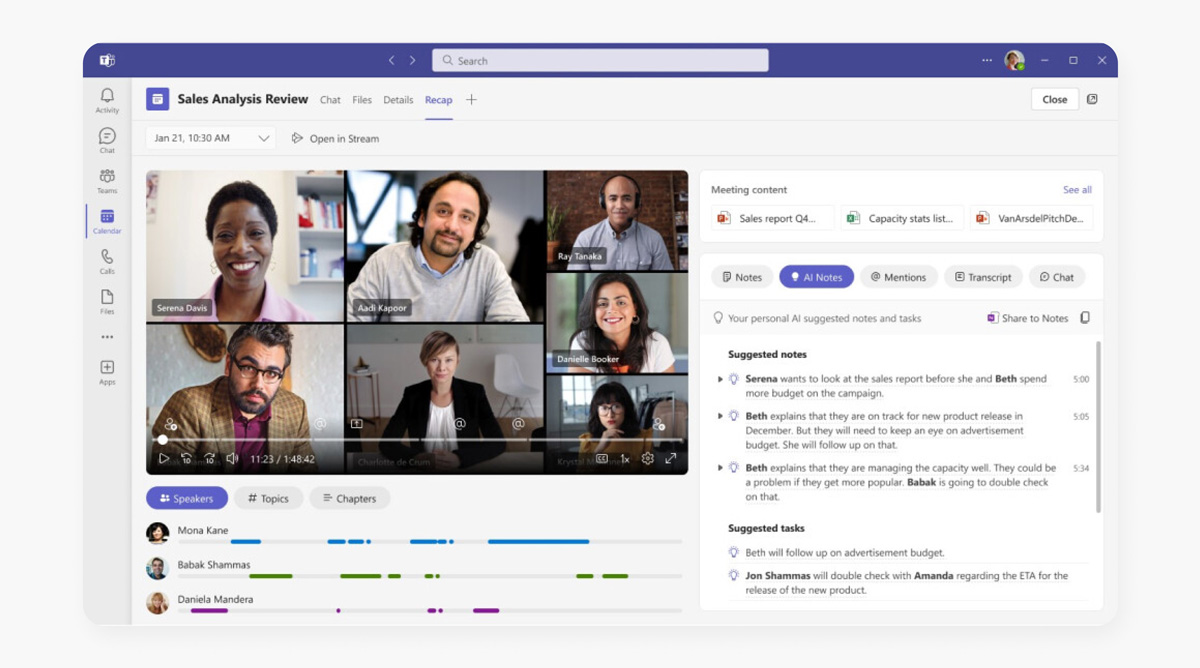
Task: Open the Sales report Q4 file
Action: (x=771, y=218)
